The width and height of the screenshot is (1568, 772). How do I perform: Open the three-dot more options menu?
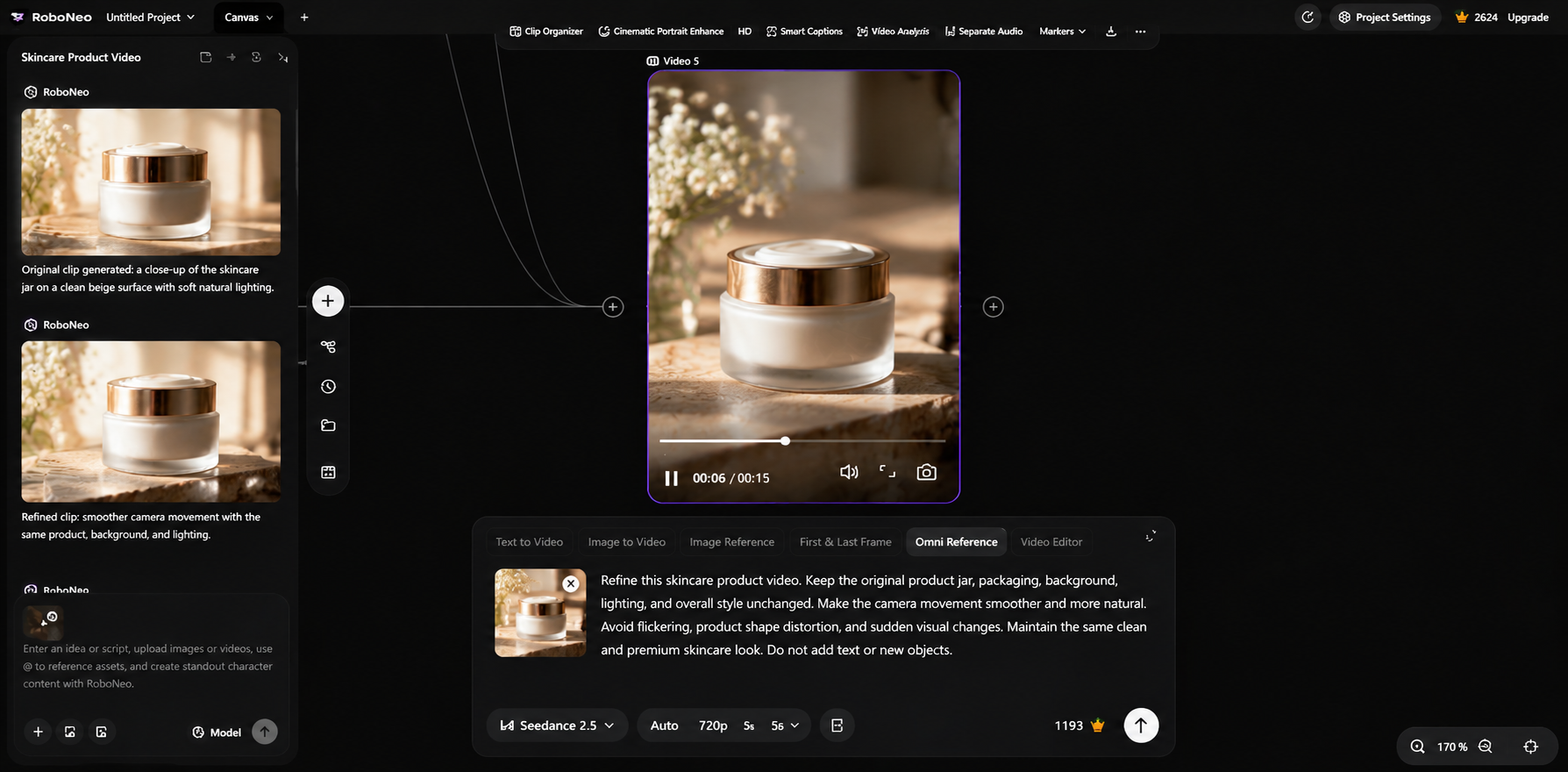(1140, 32)
